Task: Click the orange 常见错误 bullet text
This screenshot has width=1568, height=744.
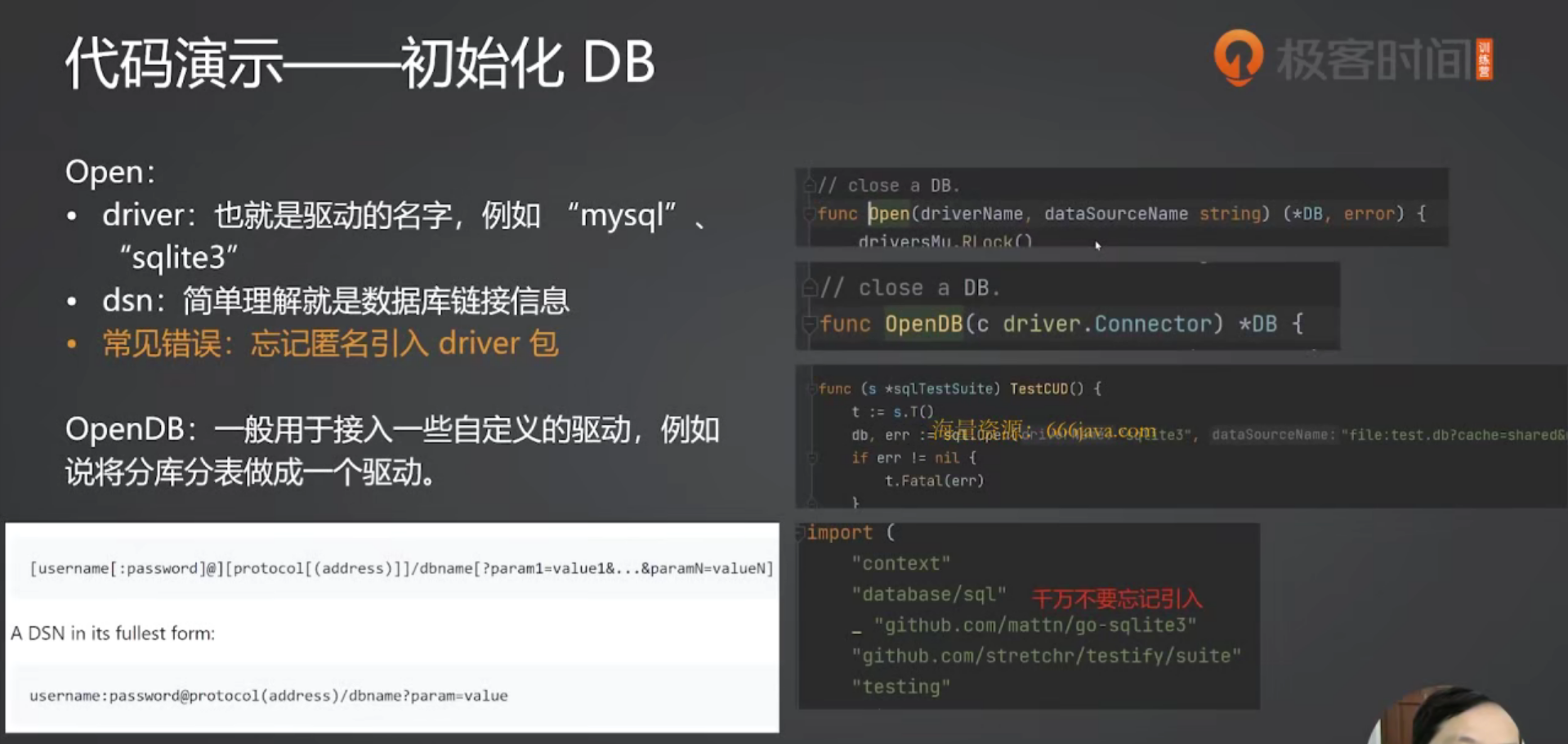Action: [x=330, y=343]
